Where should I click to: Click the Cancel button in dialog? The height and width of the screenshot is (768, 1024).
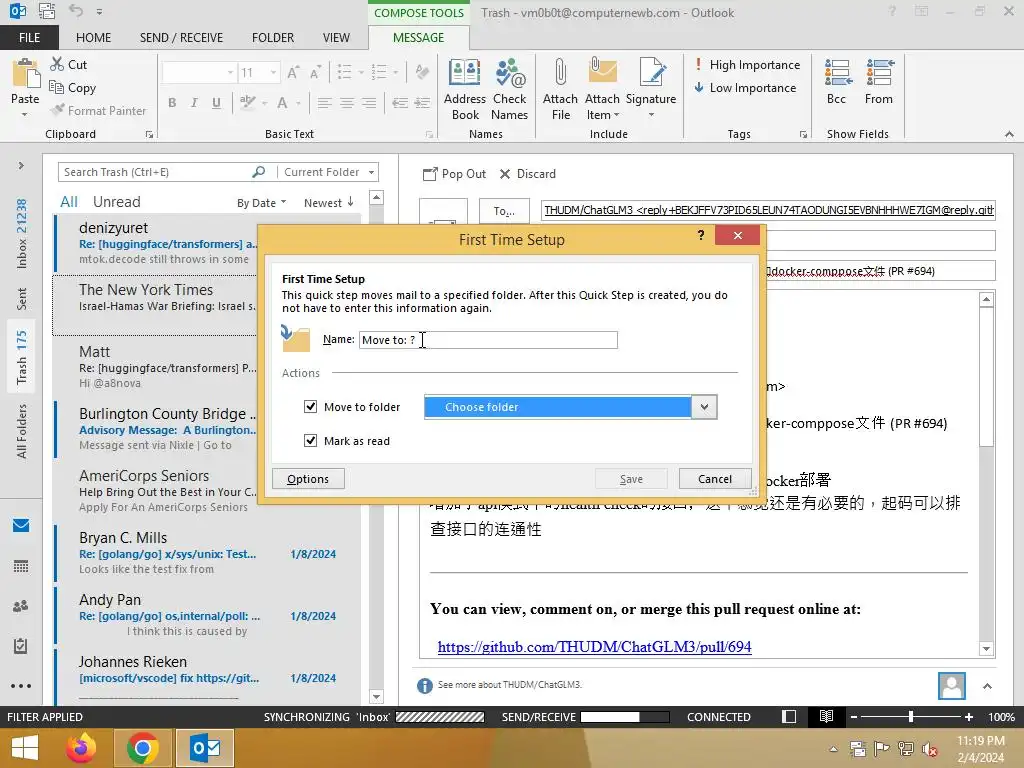pyautogui.click(x=715, y=479)
